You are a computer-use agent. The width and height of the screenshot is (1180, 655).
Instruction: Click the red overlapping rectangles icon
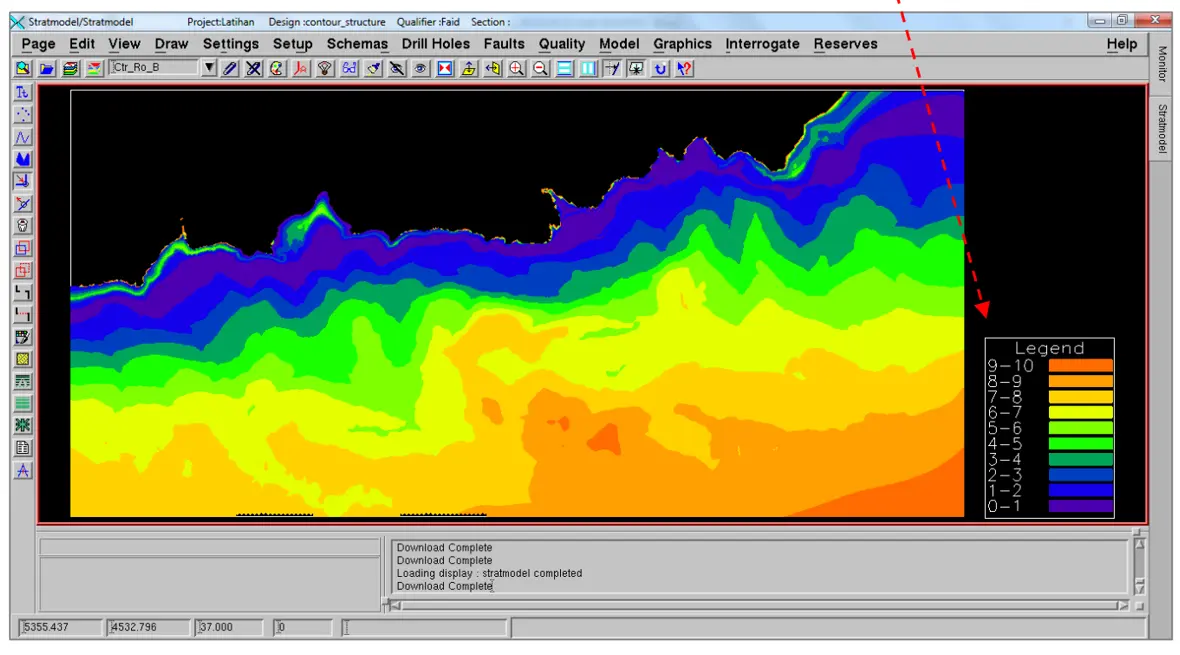point(23,270)
